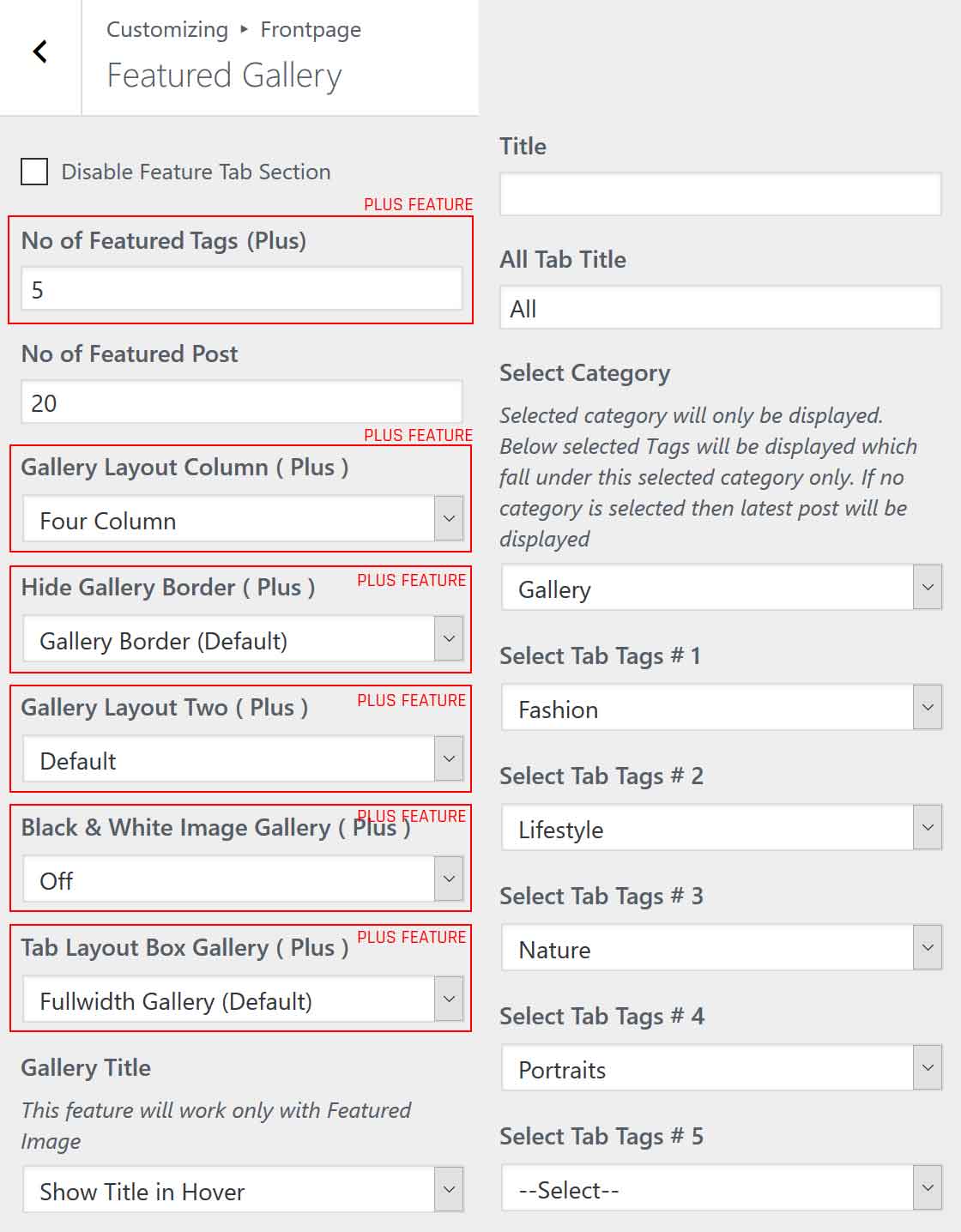Screen dimensions: 961x1232
Task: Open the Select Category dropdown showing Gallery
Action: [x=721, y=589]
